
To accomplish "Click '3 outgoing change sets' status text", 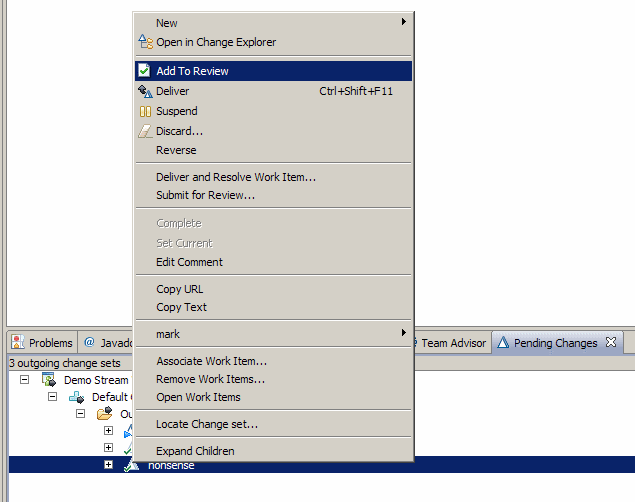I will tap(65, 363).
